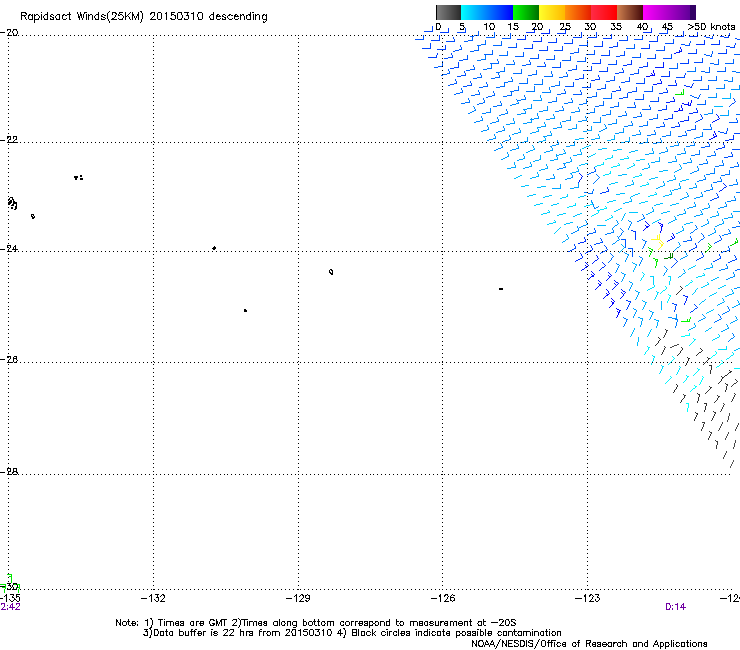Click the purple '2:42' time stamp

tap(10, 607)
